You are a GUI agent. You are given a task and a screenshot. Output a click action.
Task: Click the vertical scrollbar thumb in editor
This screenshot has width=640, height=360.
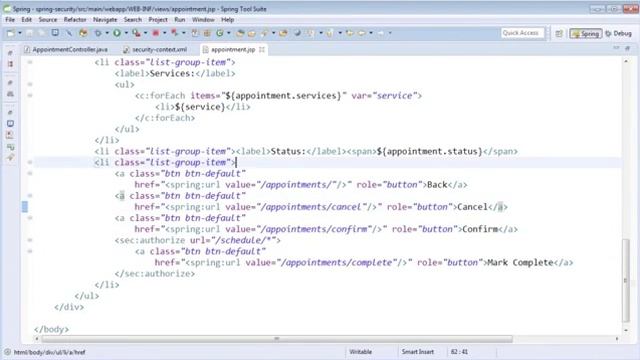pyautogui.click(x=626, y=281)
